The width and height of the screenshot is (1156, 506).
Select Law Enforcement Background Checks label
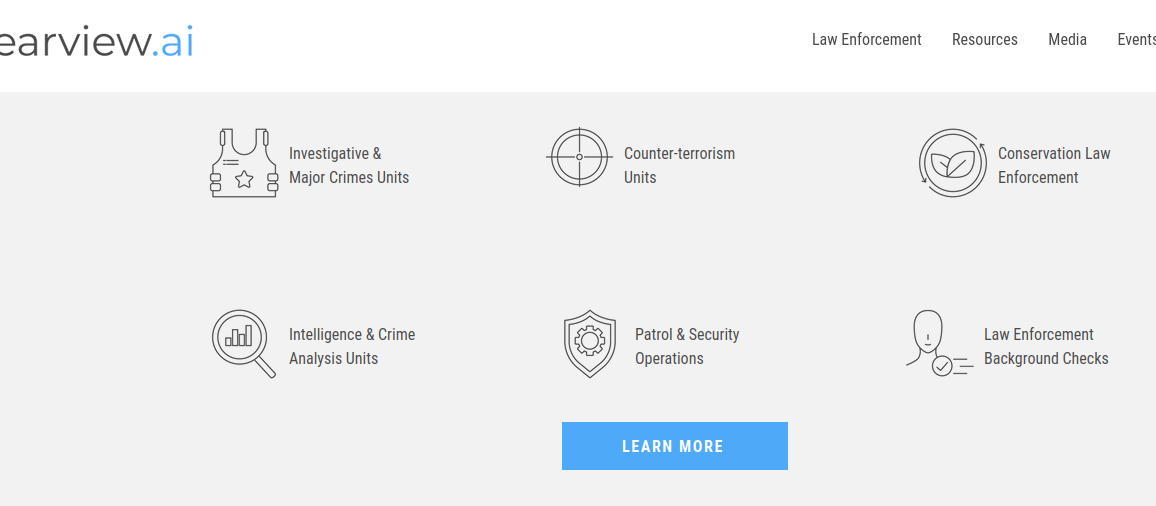1045,346
